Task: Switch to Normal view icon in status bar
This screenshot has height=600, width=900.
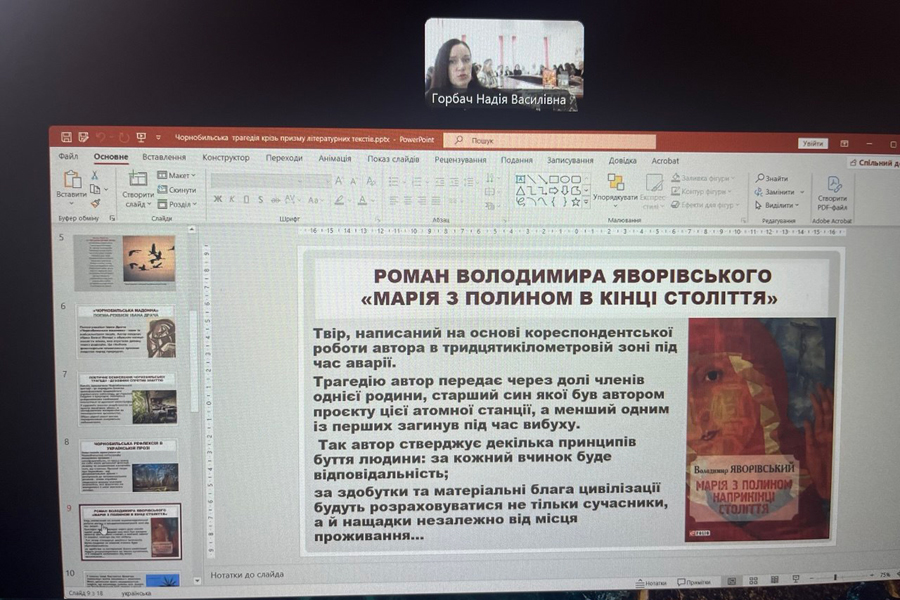Action: [x=732, y=581]
